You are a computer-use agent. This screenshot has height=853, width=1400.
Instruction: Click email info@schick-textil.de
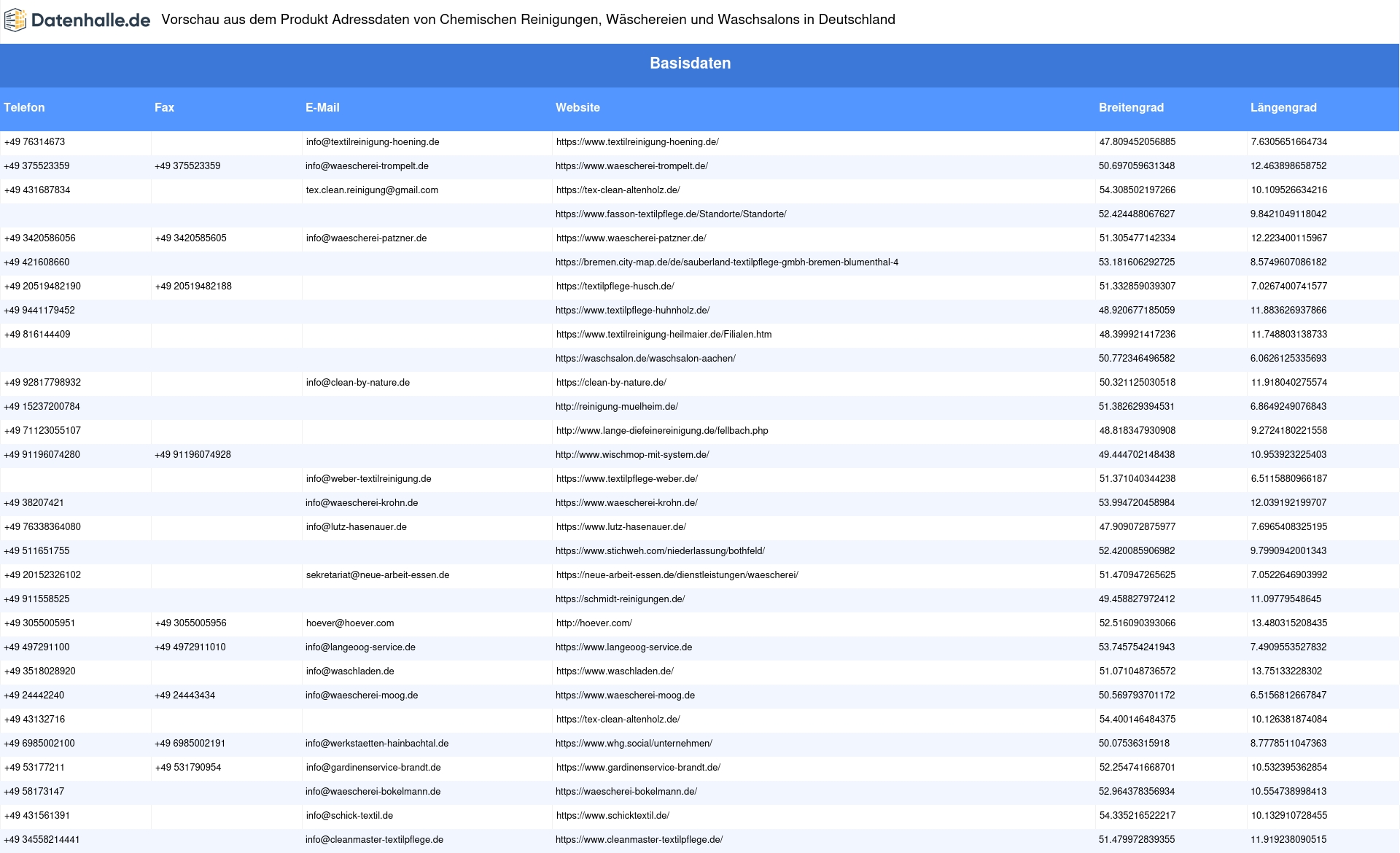click(349, 816)
